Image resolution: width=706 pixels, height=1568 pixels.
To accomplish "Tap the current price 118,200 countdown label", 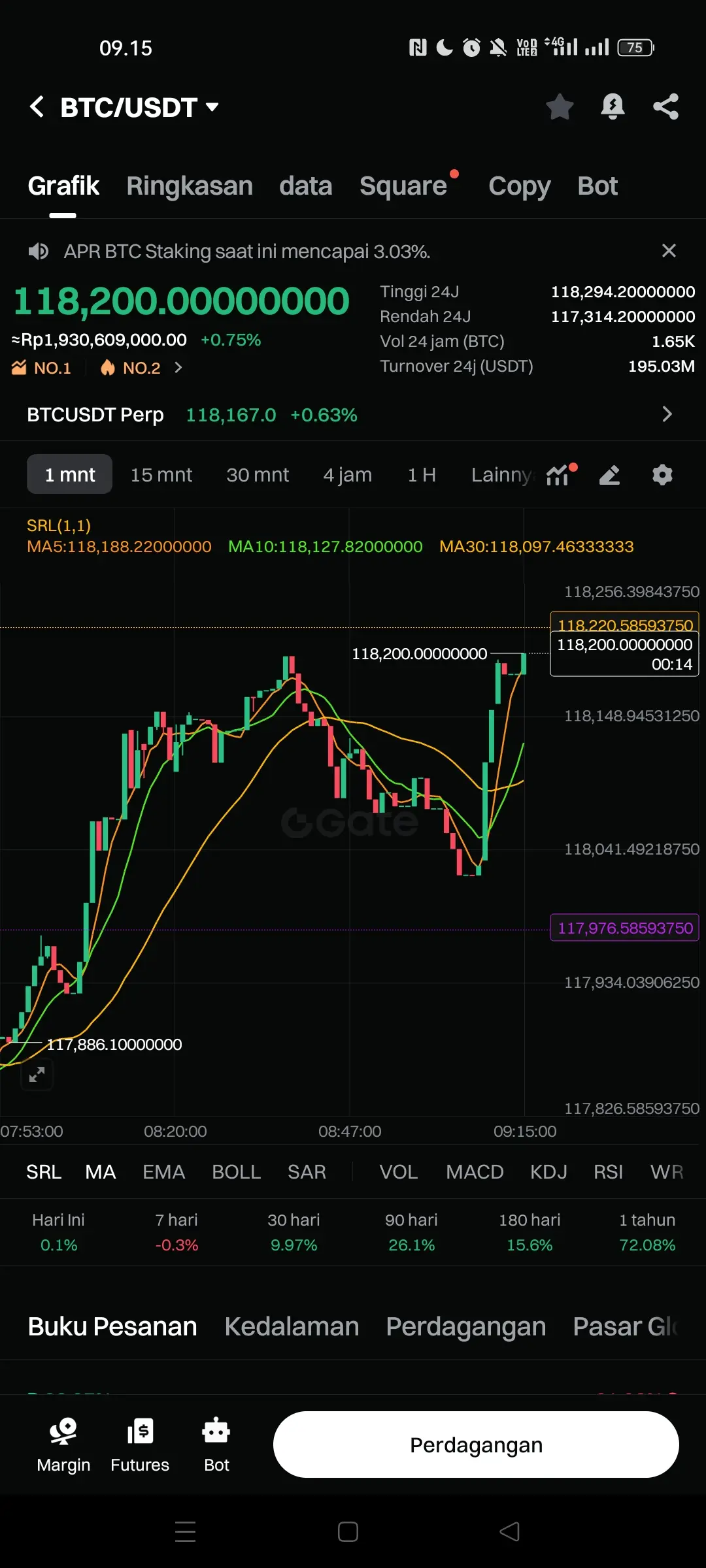I will 625,654.
